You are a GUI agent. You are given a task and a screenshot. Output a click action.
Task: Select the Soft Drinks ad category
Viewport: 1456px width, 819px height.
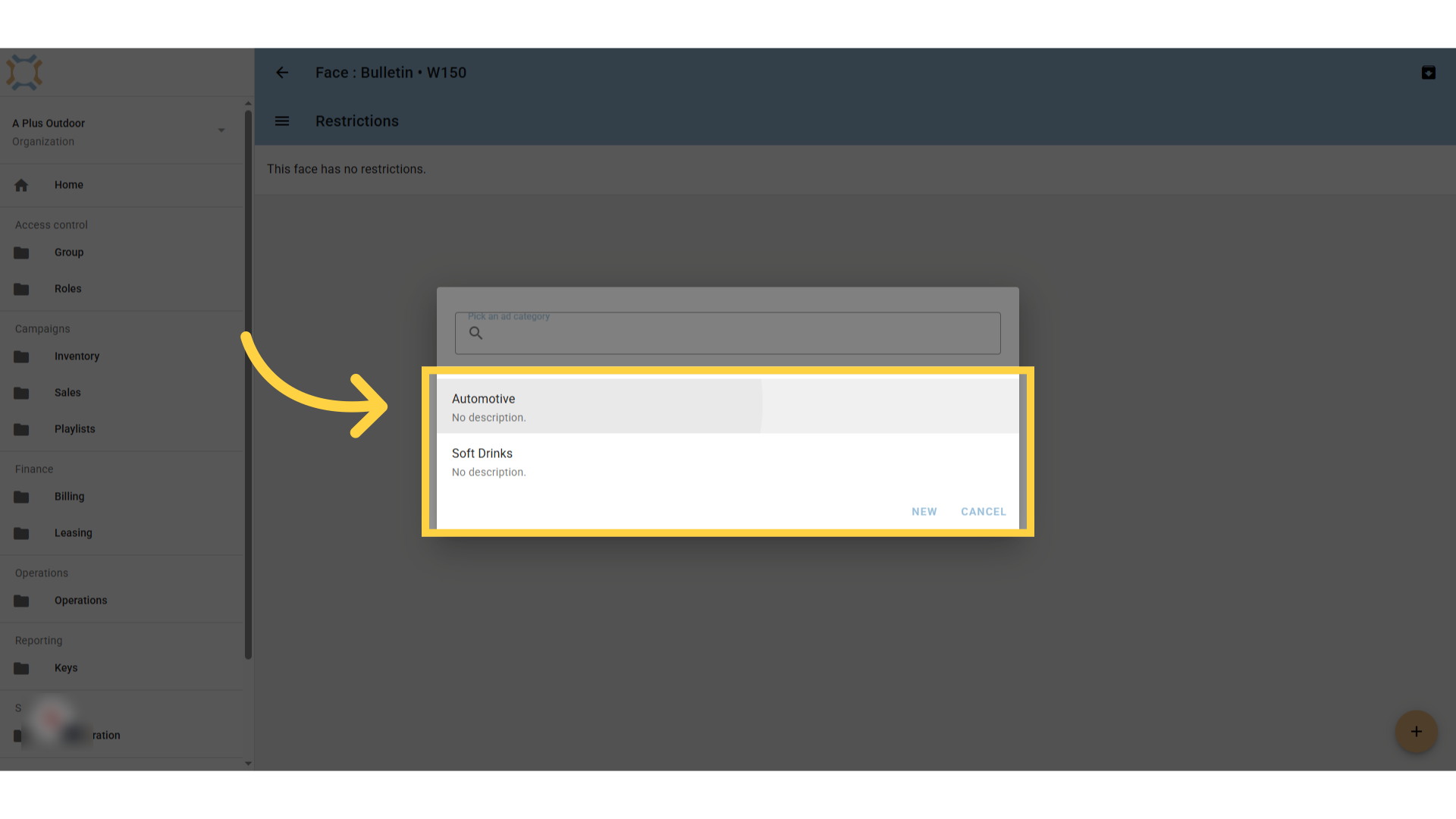tap(728, 461)
